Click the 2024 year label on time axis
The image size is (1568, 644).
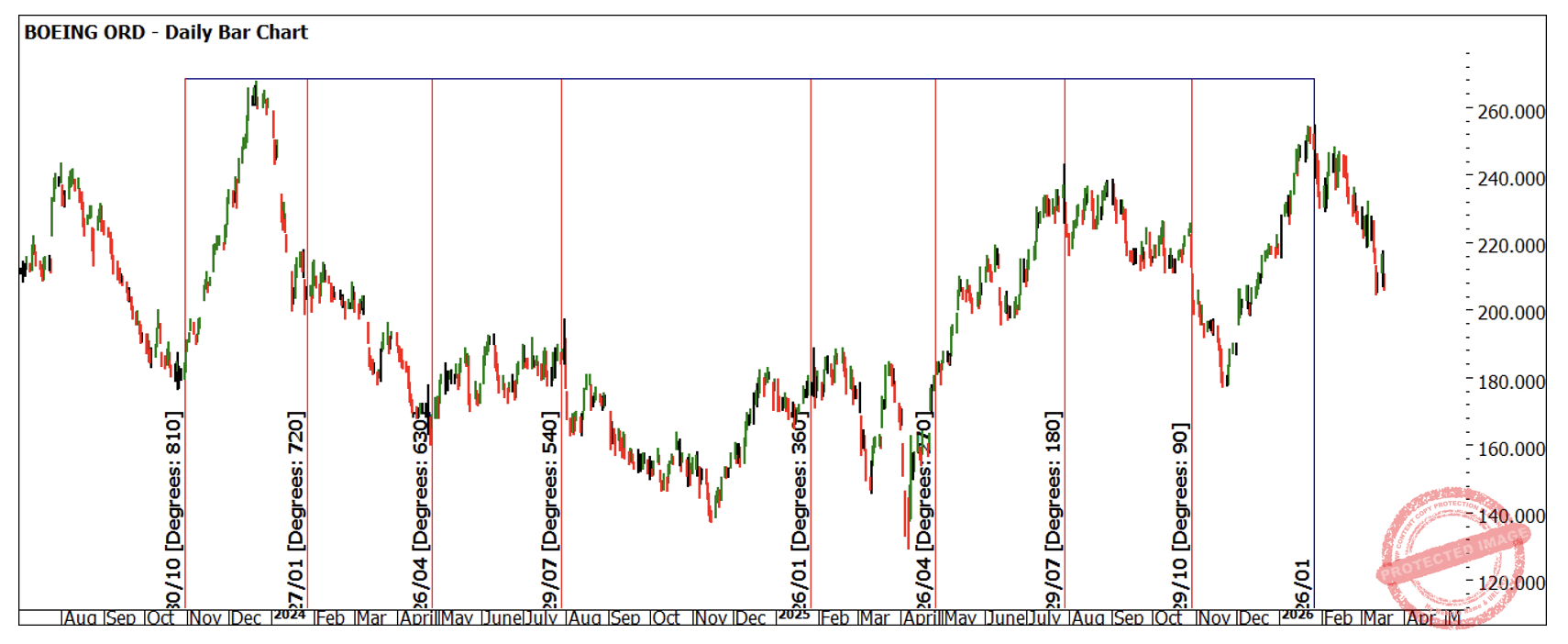click(290, 615)
